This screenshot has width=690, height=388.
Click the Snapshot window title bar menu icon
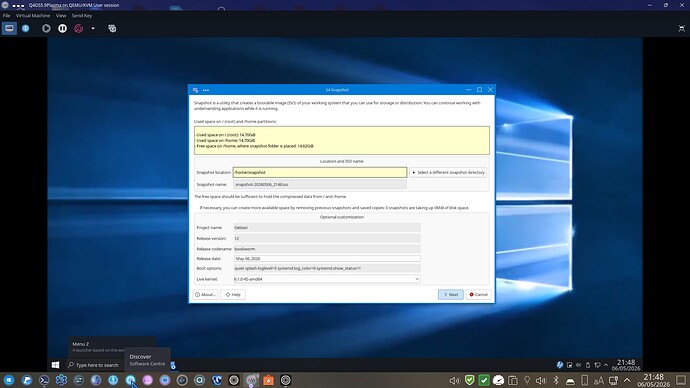click(x=206, y=90)
